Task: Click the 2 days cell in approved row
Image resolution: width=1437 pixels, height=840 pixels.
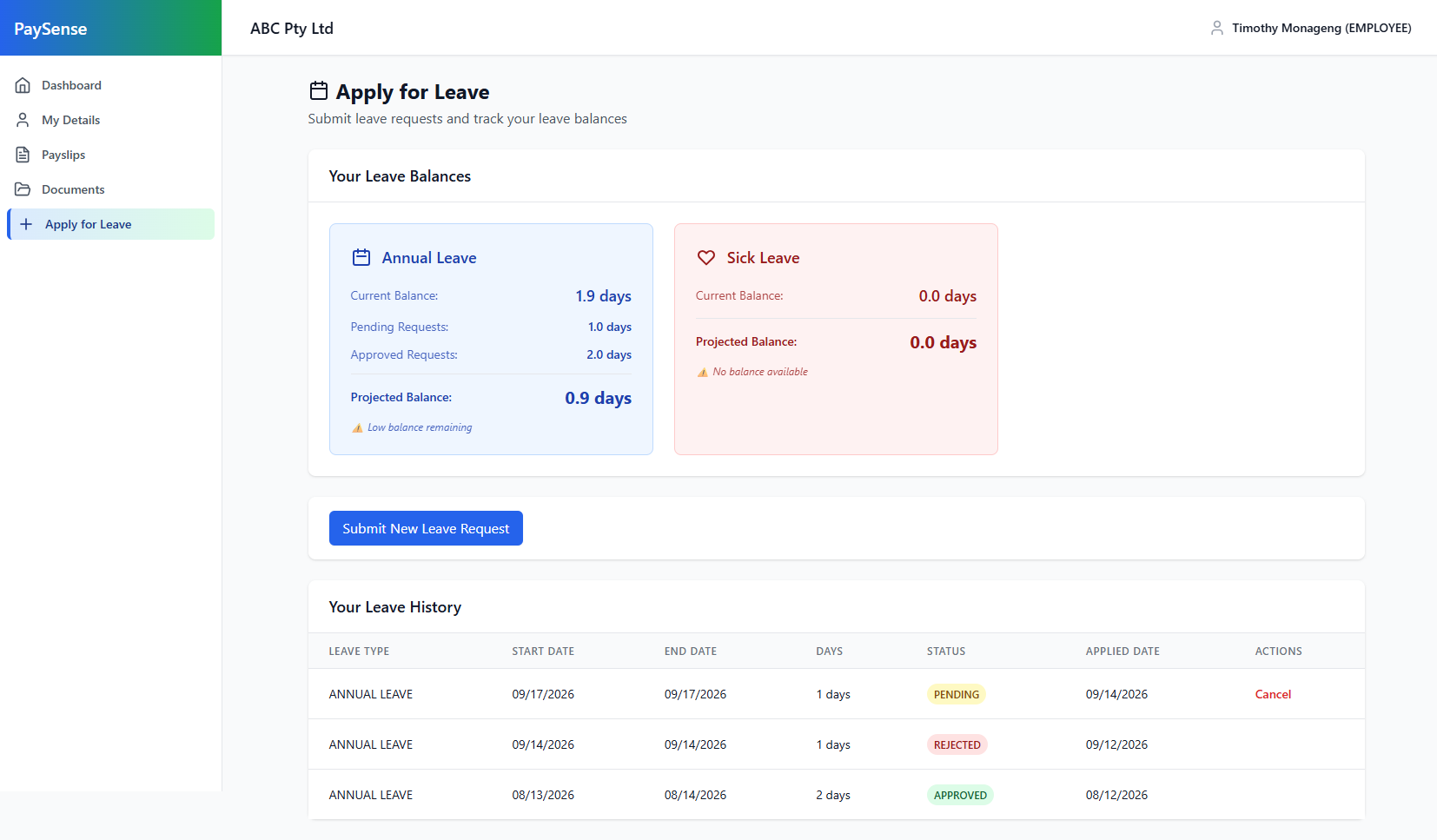Action: pyautogui.click(x=833, y=795)
